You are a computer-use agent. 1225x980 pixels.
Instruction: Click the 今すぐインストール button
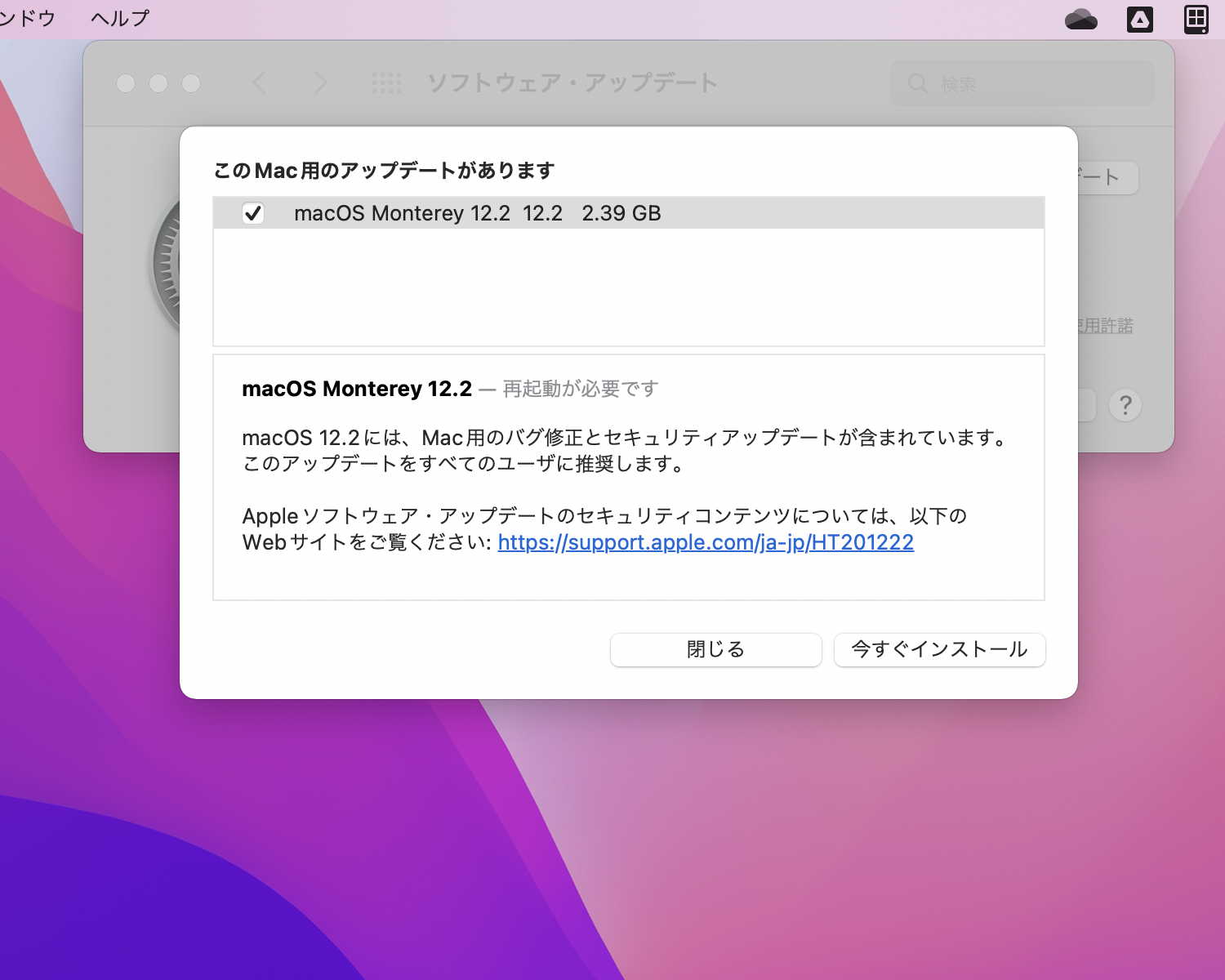click(939, 649)
